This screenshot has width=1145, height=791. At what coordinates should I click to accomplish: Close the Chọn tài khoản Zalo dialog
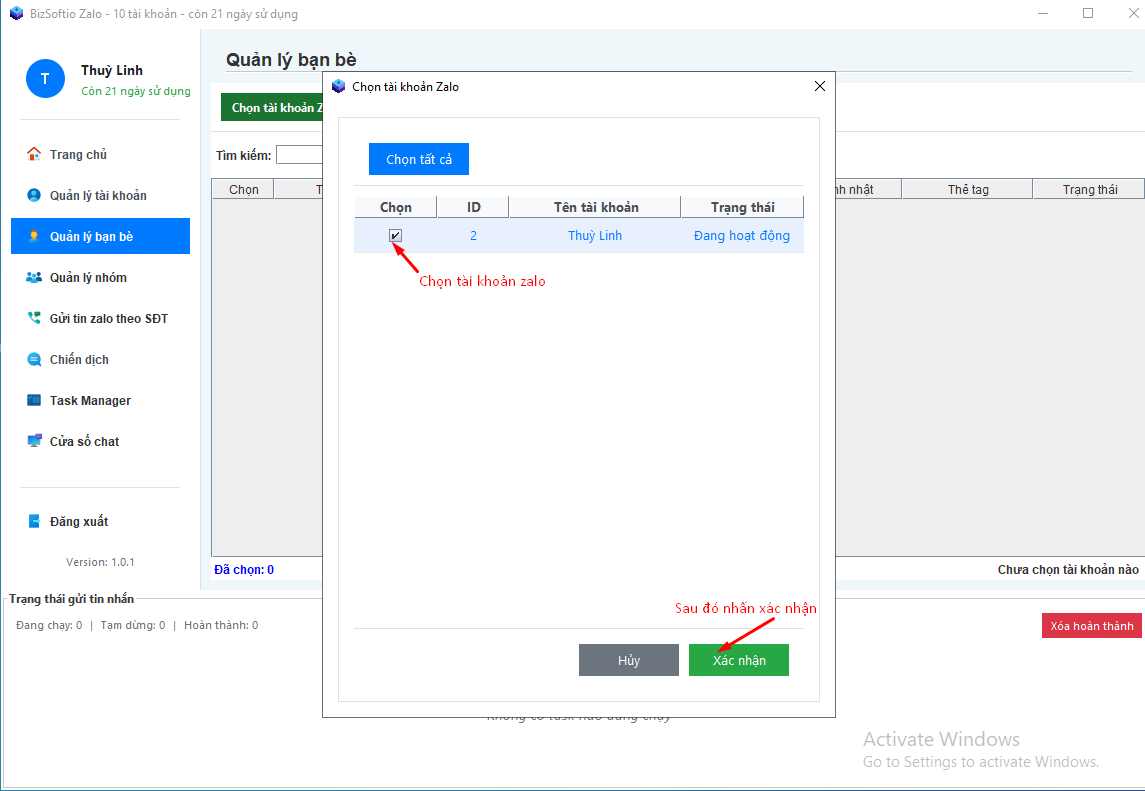pyautogui.click(x=820, y=86)
